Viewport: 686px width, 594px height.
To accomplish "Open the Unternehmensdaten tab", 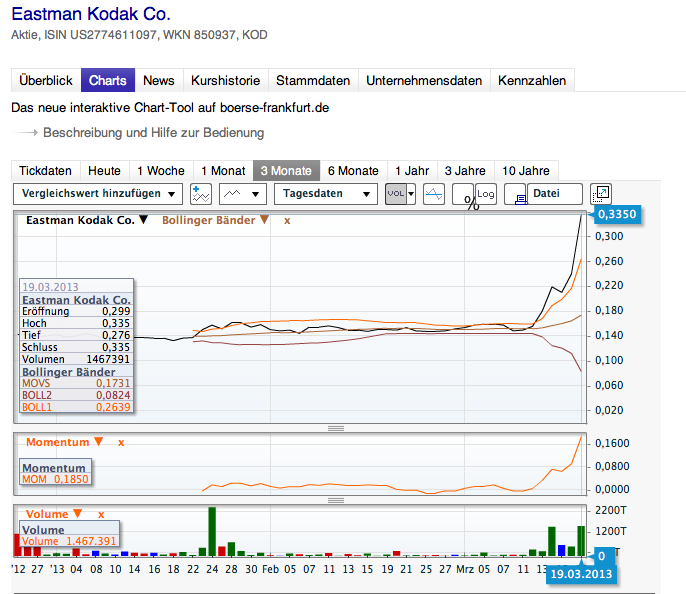I will (x=424, y=80).
